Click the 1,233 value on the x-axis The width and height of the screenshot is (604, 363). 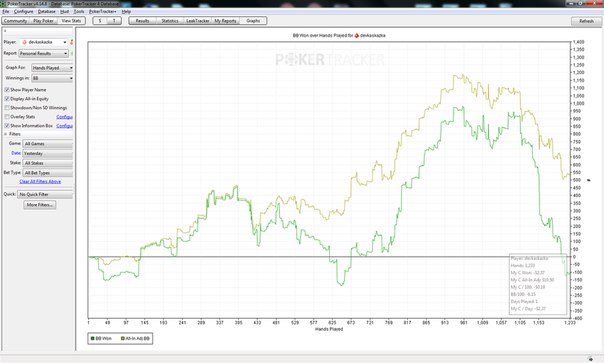569,323
